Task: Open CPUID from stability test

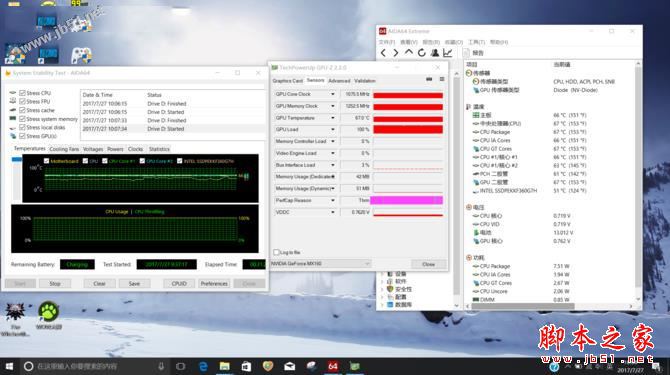Action: tap(179, 284)
